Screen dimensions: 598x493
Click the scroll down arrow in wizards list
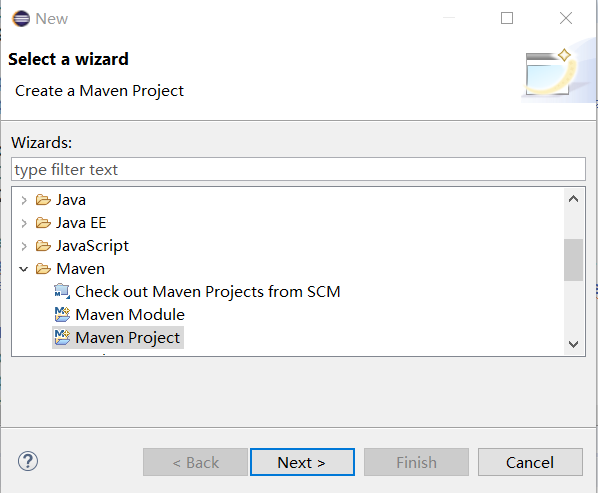click(573, 344)
